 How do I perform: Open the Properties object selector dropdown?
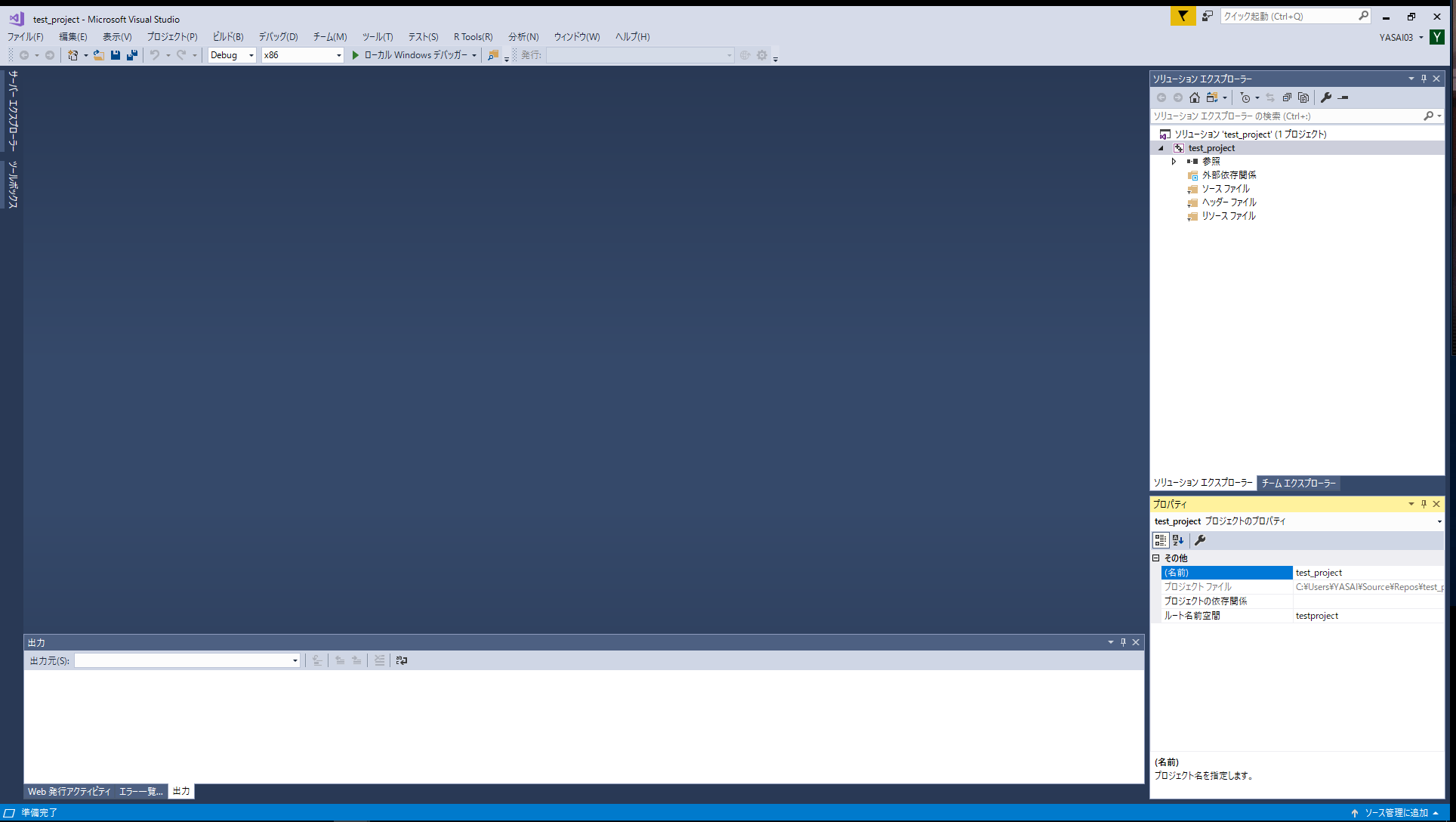pyautogui.click(x=1439, y=521)
